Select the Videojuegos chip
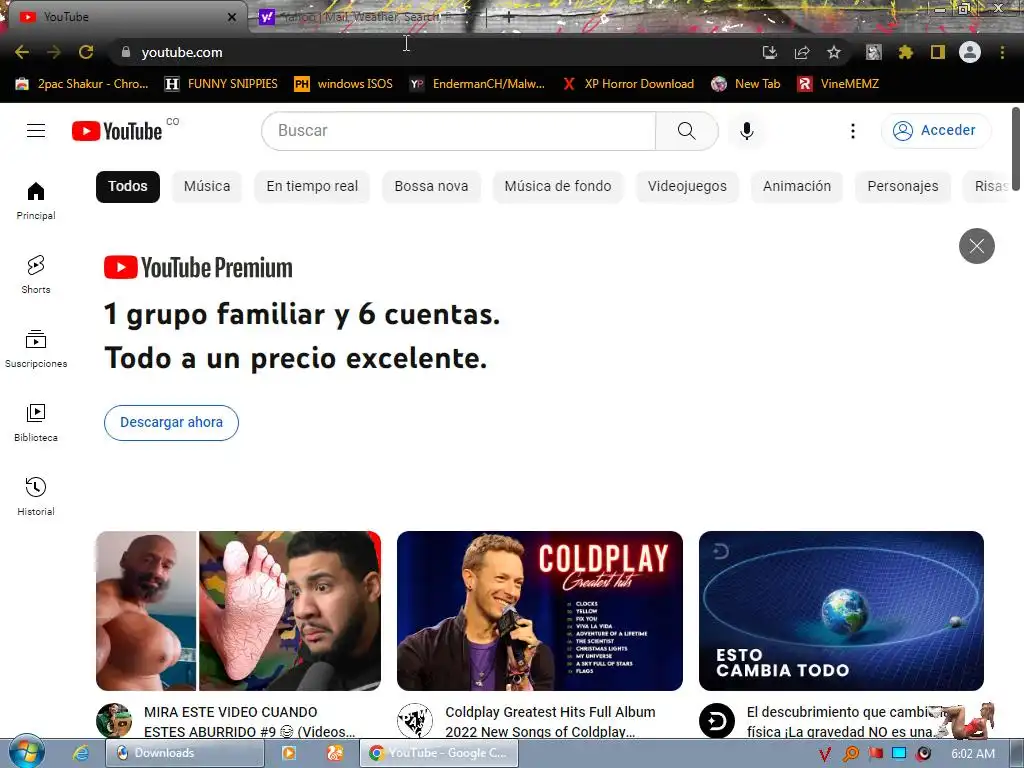 click(x=687, y=187)
